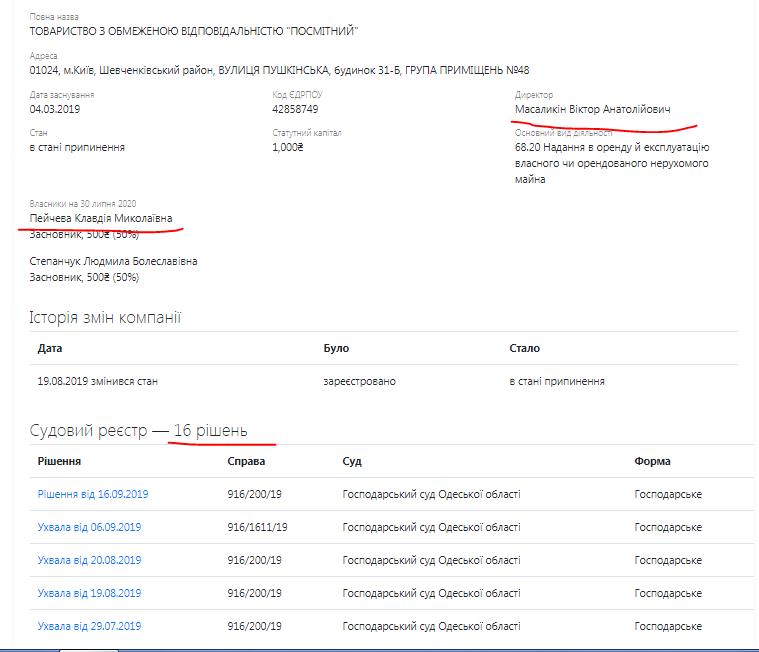Click case number 916/1611/19
Screen dimensions: 759x652
click(x=258, y=527)
